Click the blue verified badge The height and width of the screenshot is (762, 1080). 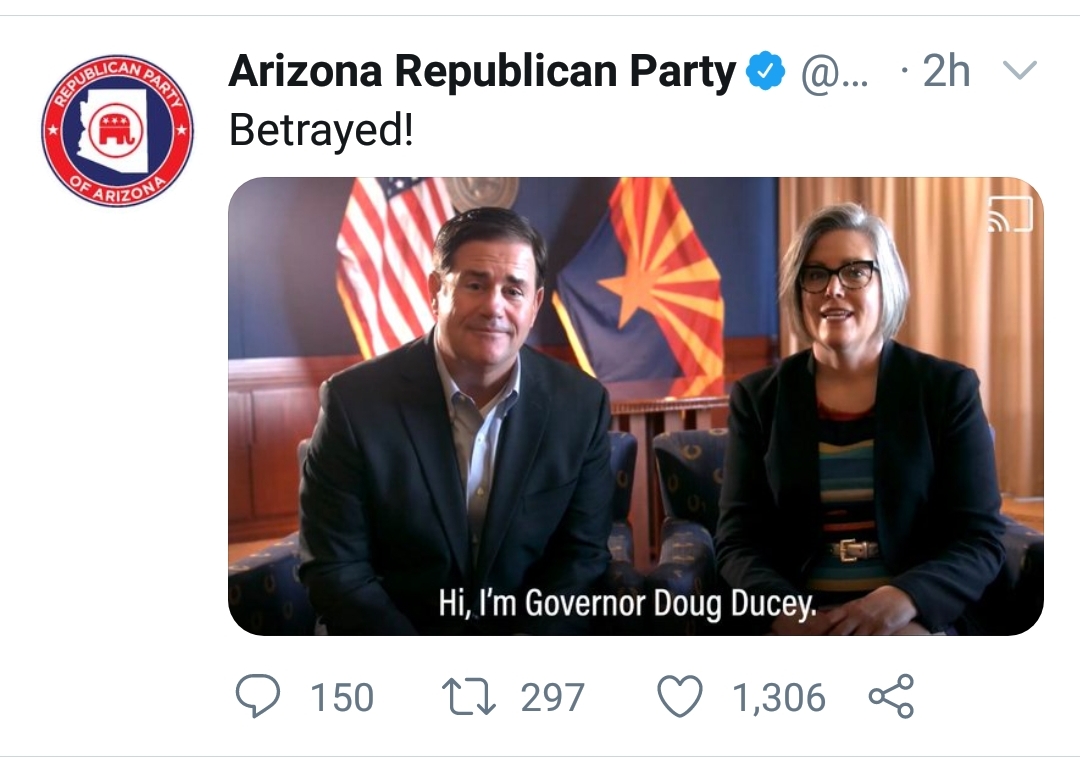click(x=767, y=71)
